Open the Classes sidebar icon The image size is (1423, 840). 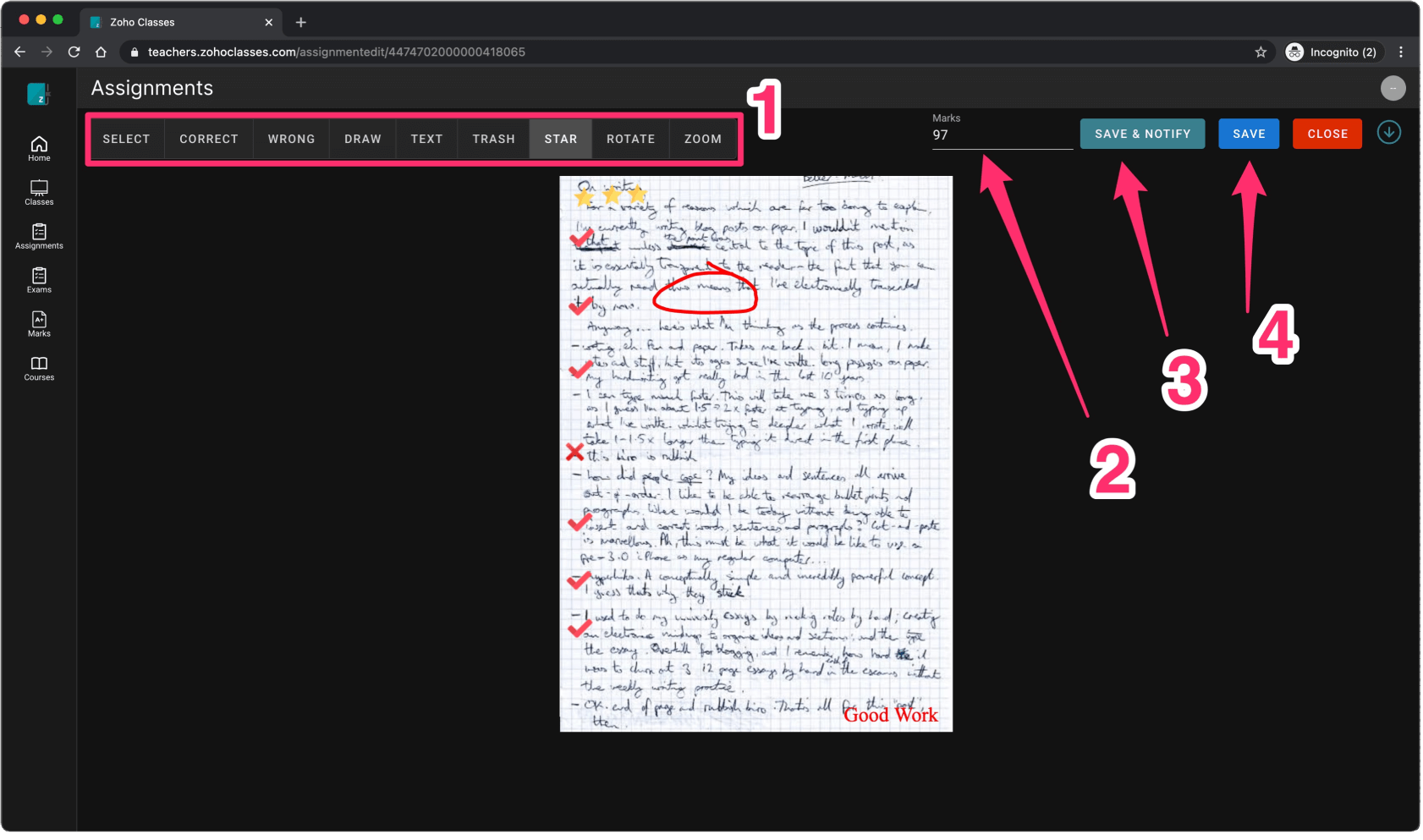point(38,193)
